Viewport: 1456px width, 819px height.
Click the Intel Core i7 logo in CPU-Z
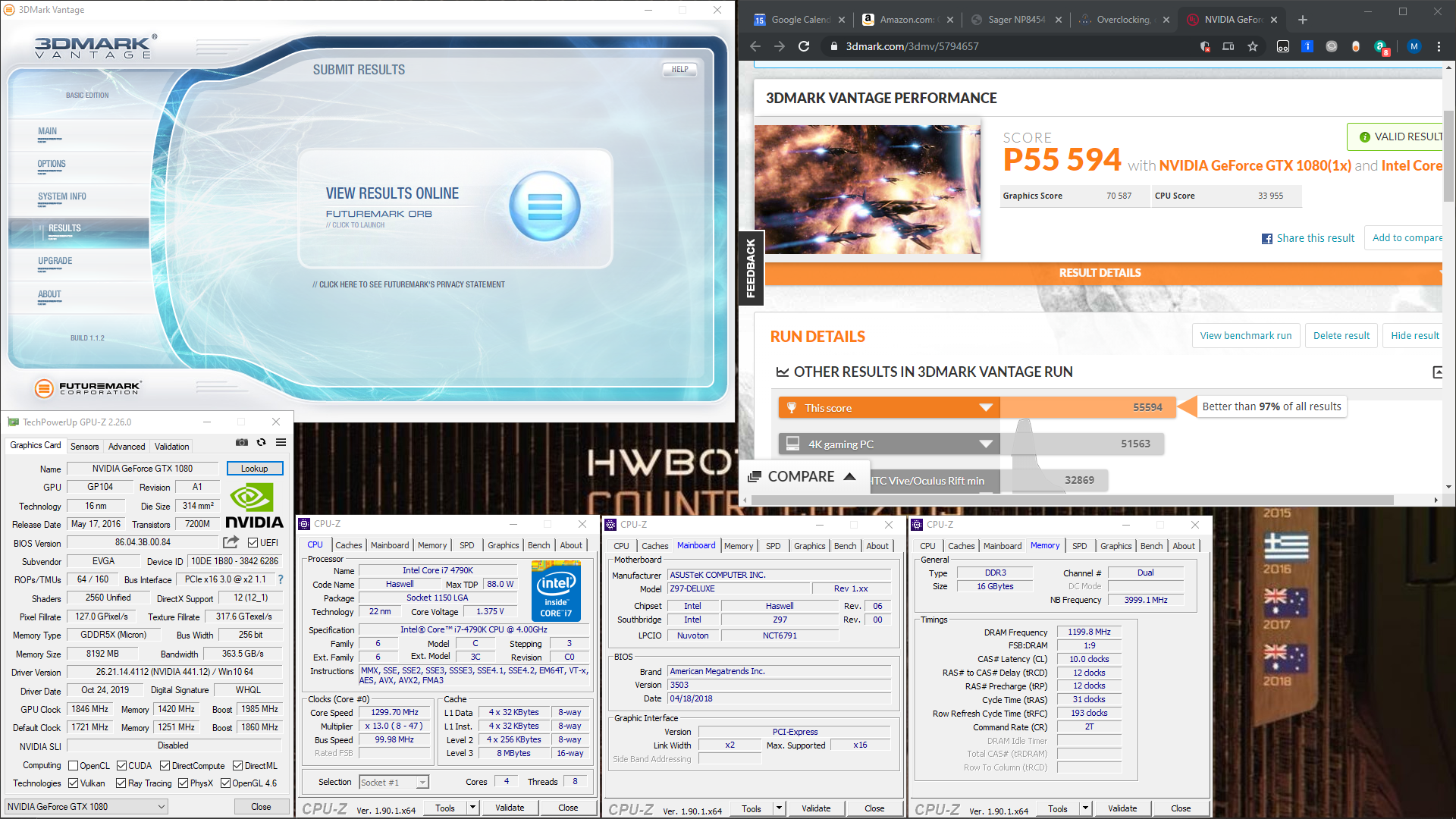pos(556,591)
